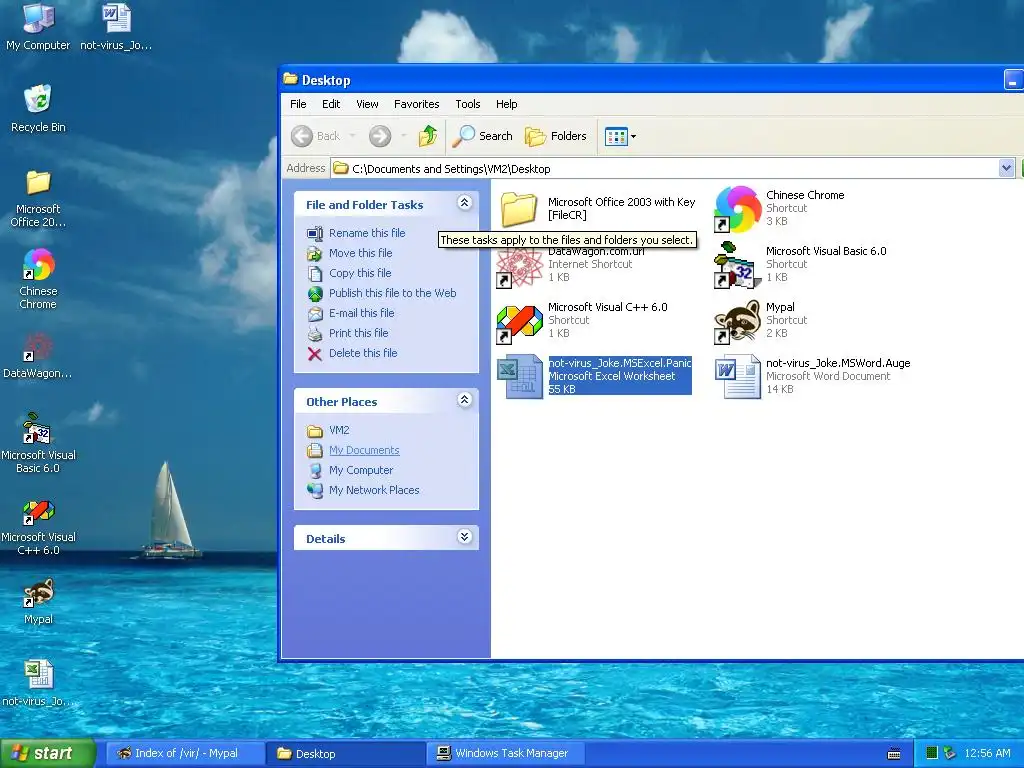Collapse the File and Folder Tasks panel
1024x768 pixels.
[464, 203]
